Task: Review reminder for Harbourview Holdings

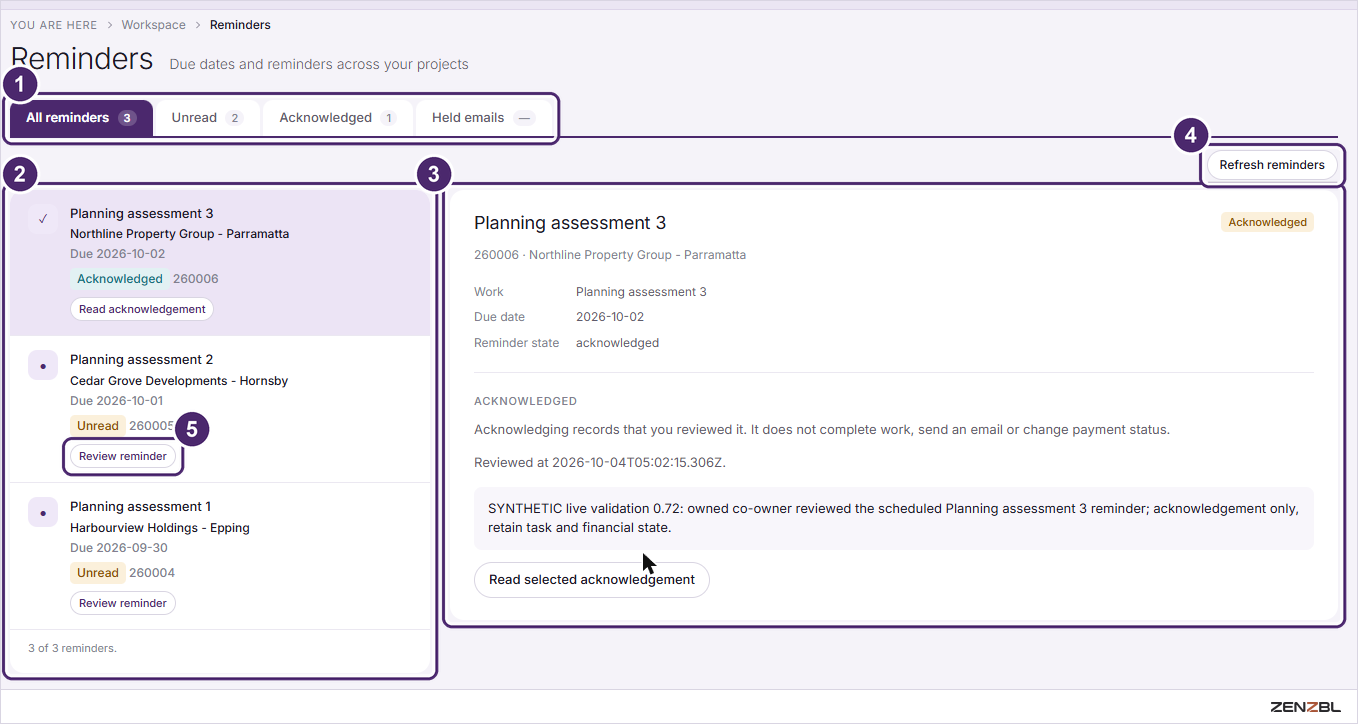Action: [123, 603]
